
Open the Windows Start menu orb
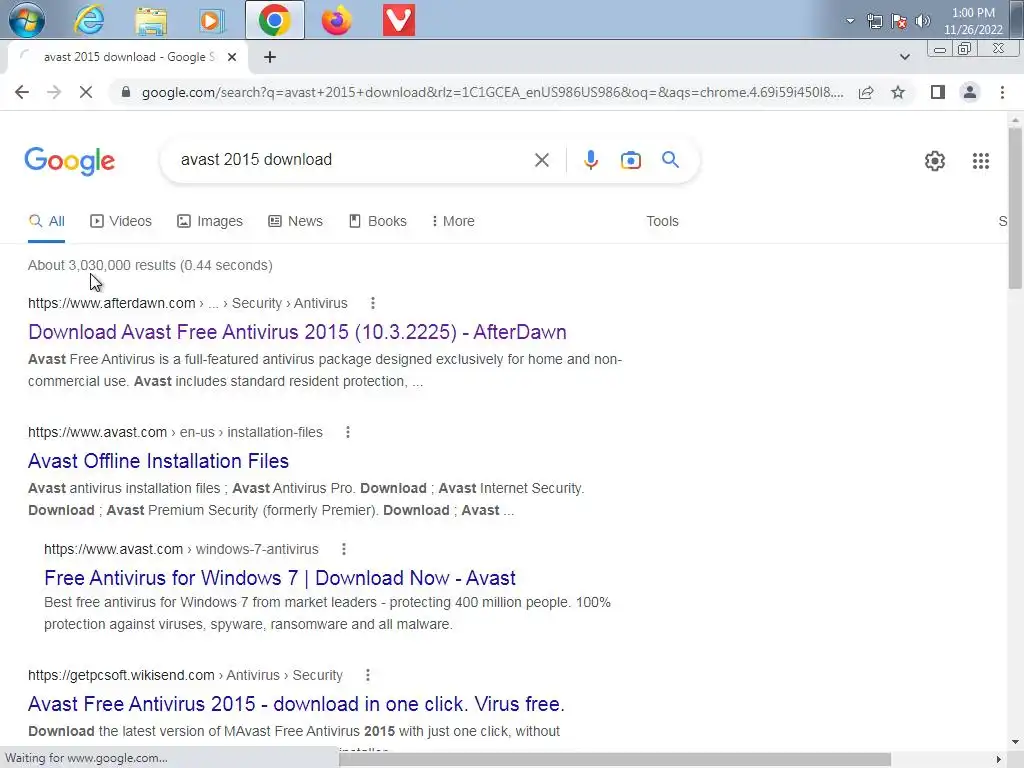[x=26, y=20]
